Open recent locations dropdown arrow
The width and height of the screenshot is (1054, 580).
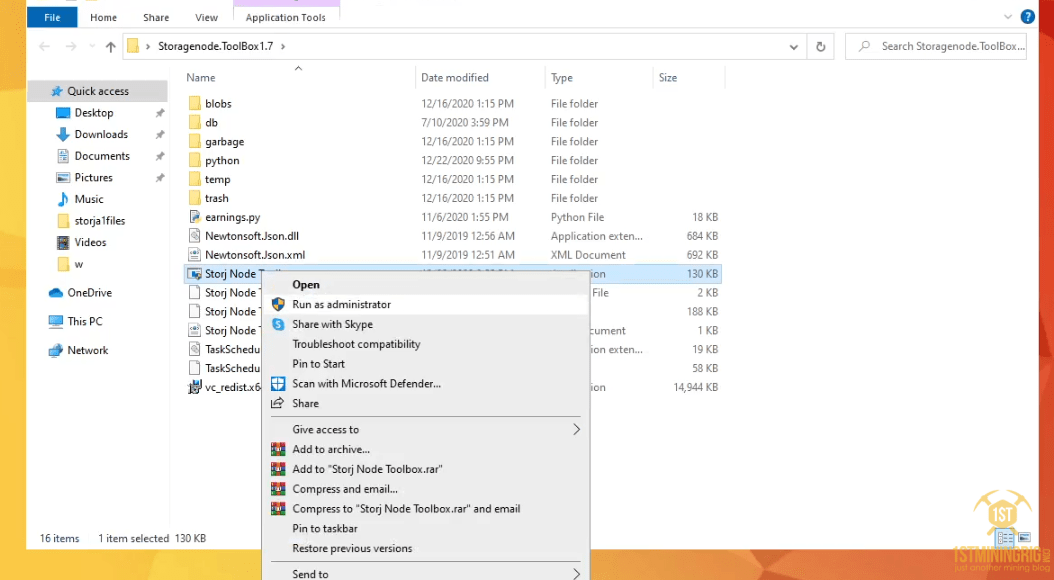[91, 46]
